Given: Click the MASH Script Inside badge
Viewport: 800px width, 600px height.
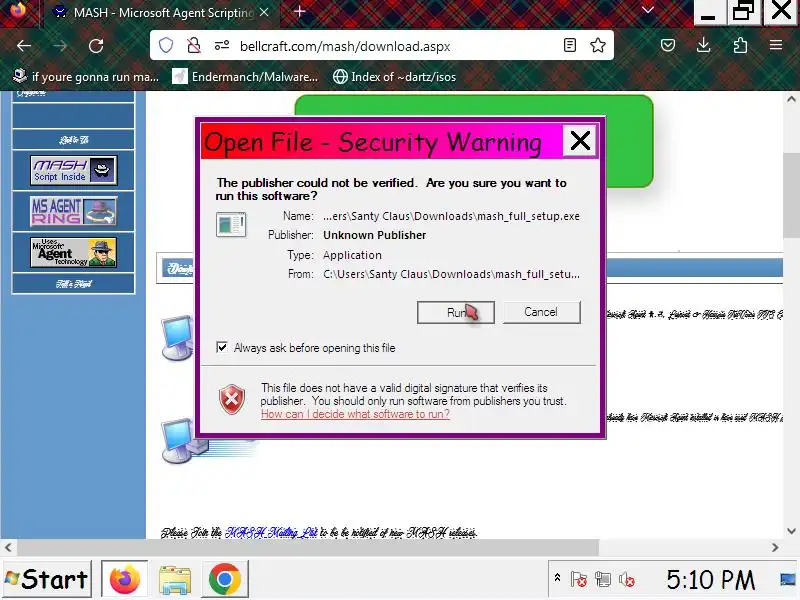Looking at the screenshot, I should click(x=73, y=170).
